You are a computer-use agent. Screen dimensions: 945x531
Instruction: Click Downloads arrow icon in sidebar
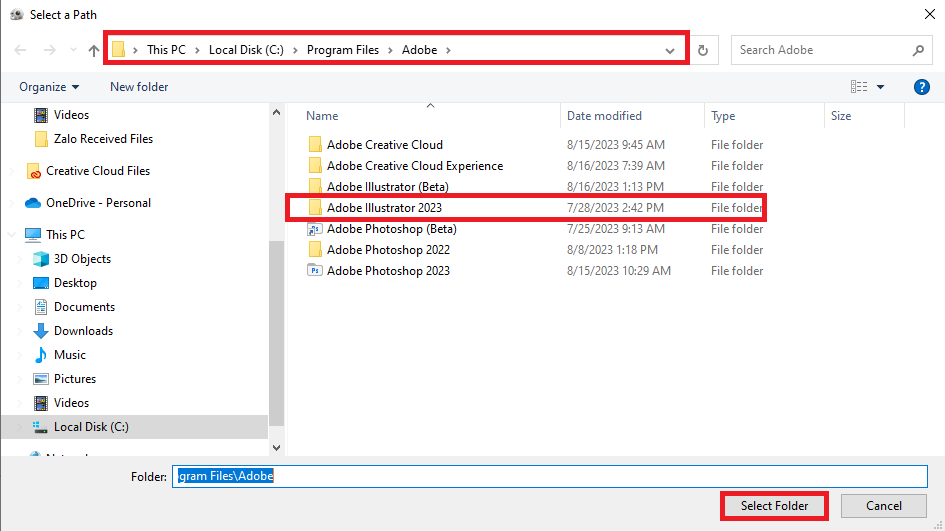(40, 331)
